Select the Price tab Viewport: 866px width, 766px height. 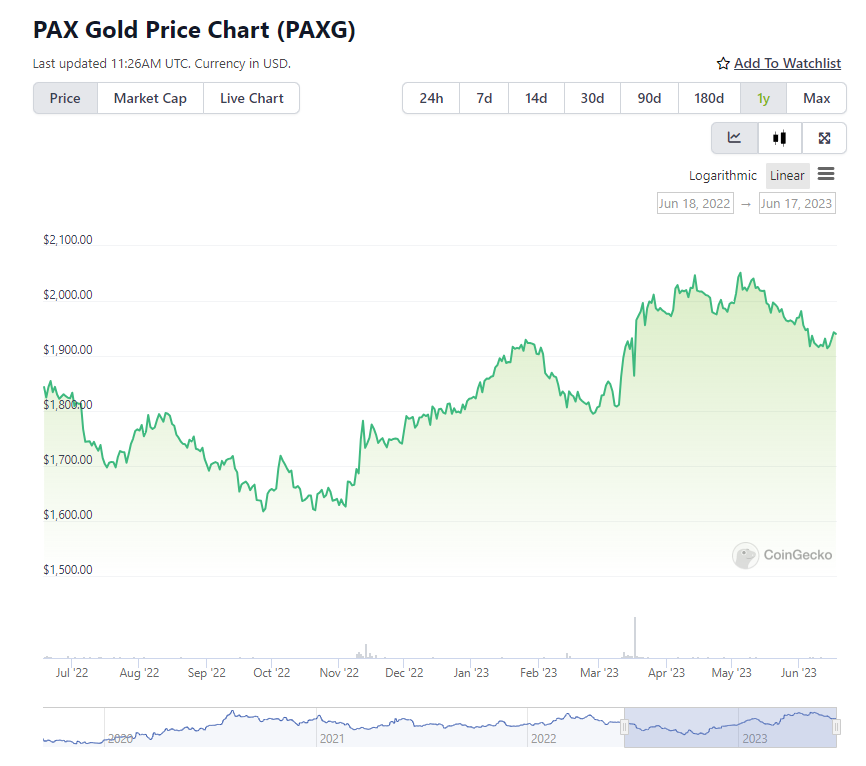coord(65,98)
